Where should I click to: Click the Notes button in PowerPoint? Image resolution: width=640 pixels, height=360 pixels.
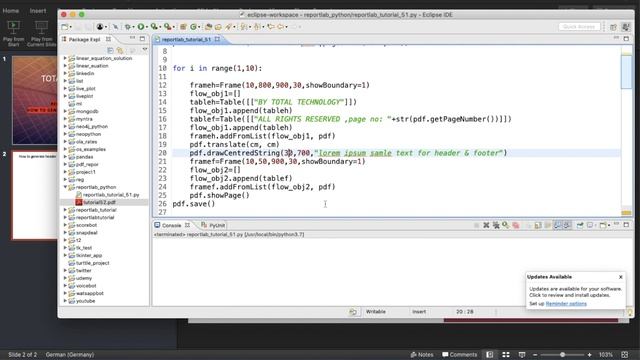tap(422, 355)
